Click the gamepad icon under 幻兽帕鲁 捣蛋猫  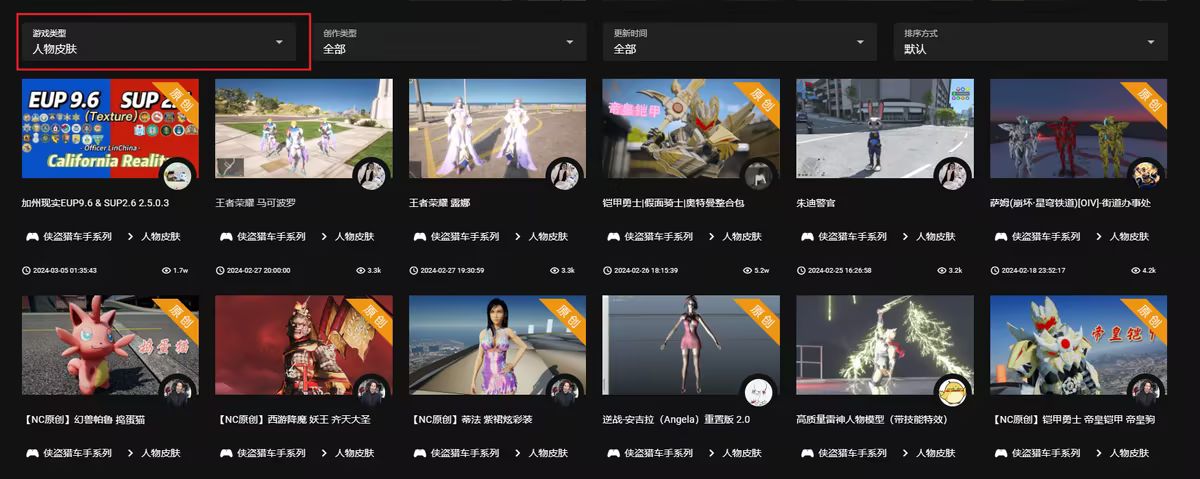[x=32, y=453]
